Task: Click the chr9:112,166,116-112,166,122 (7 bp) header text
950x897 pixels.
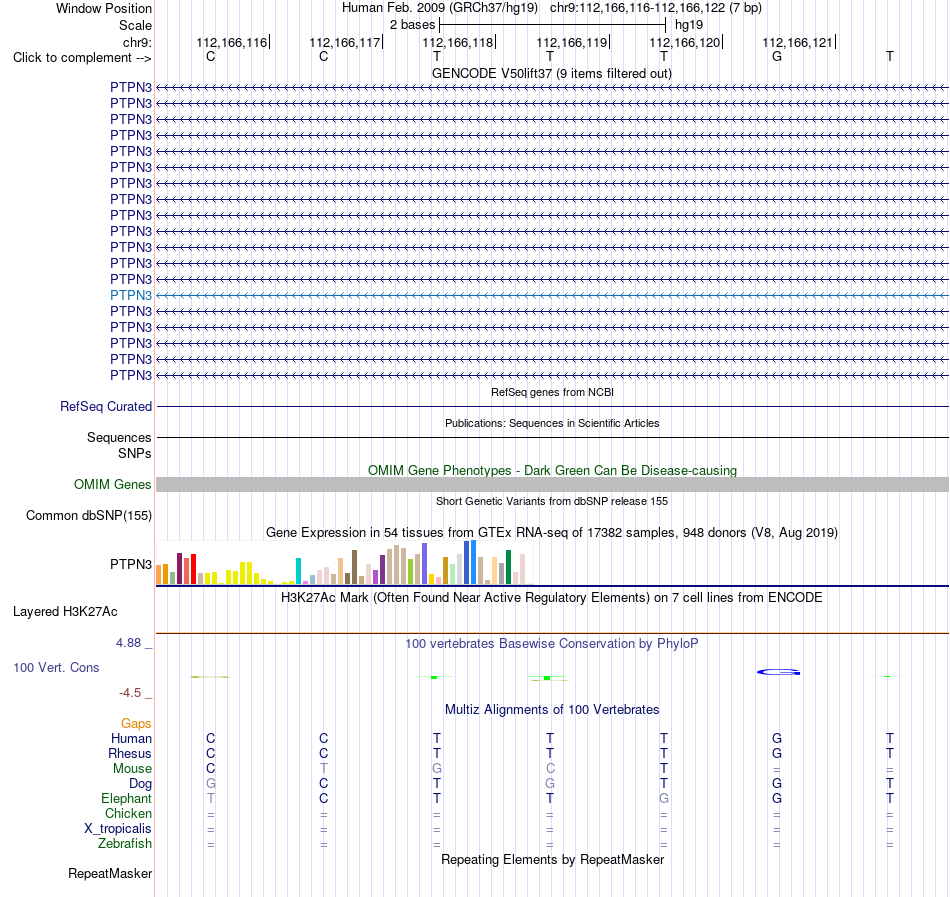Action: [656, 8]
